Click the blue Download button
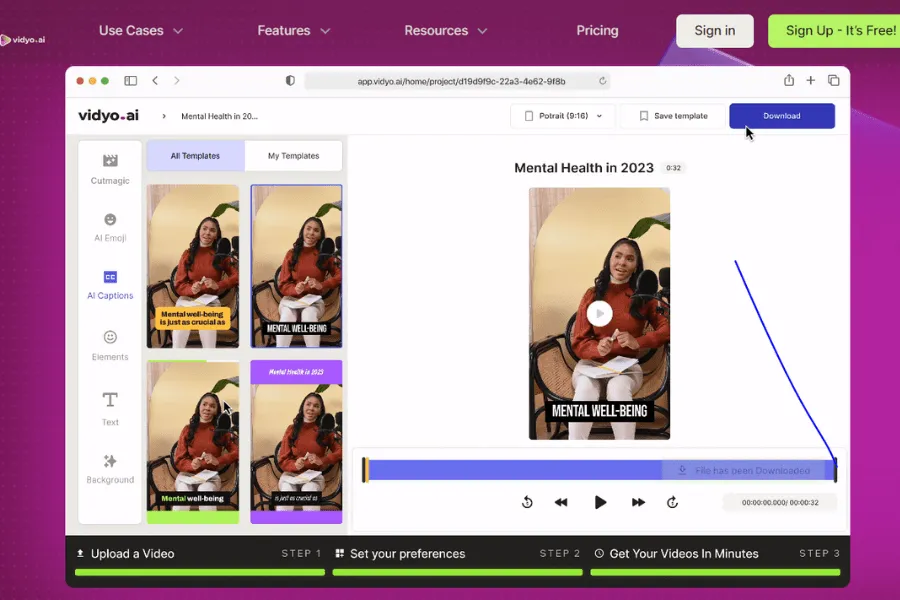This screenshot has width=900, height=600. (x=782, y=116)
